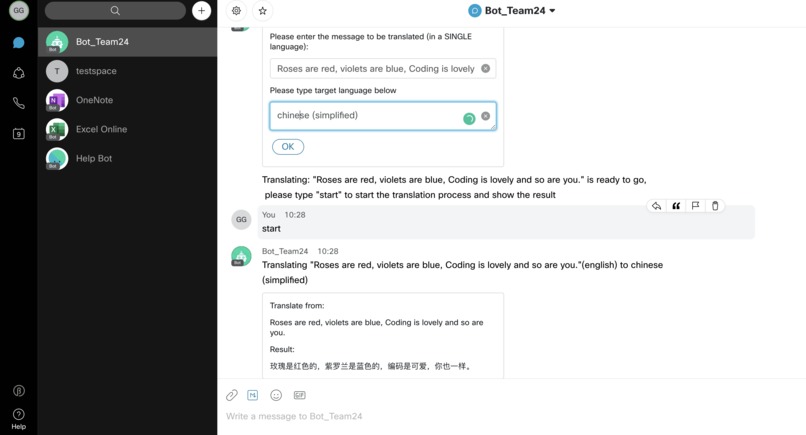This screenshot has height=435, width=806.
Task: Click the Bot_Team24 icon in header
Action: click(x=474, y=10)
